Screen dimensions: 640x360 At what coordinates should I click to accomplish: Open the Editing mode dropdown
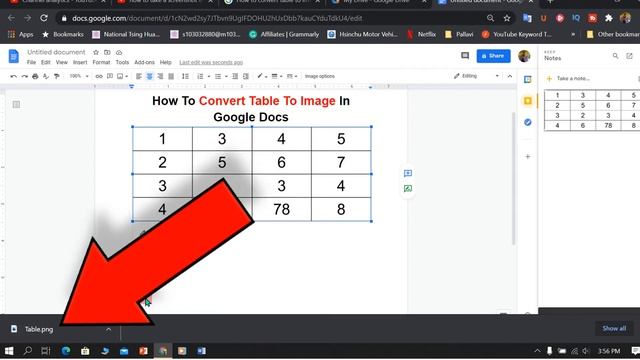pyautogui.click(x=476, y=76)
